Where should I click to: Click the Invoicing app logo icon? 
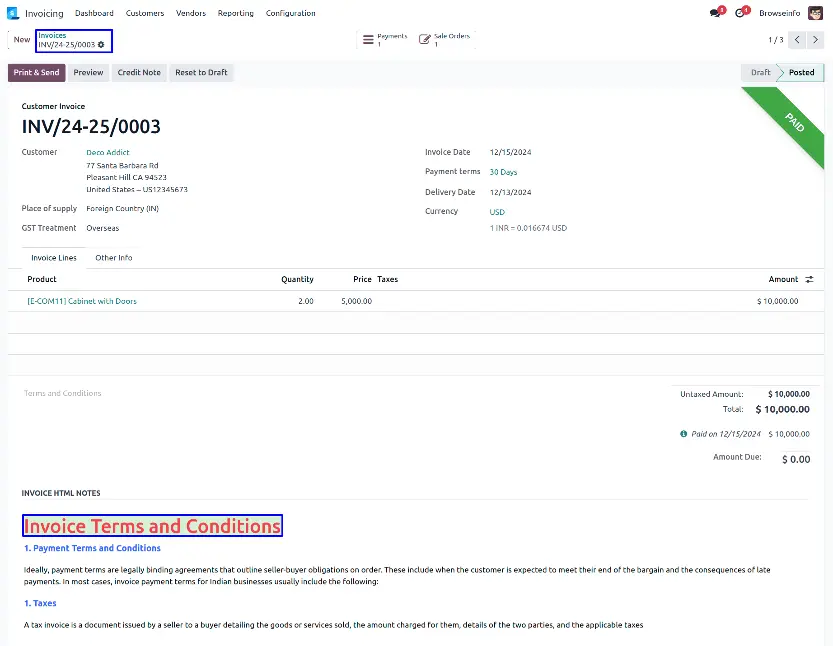[13, 13]
